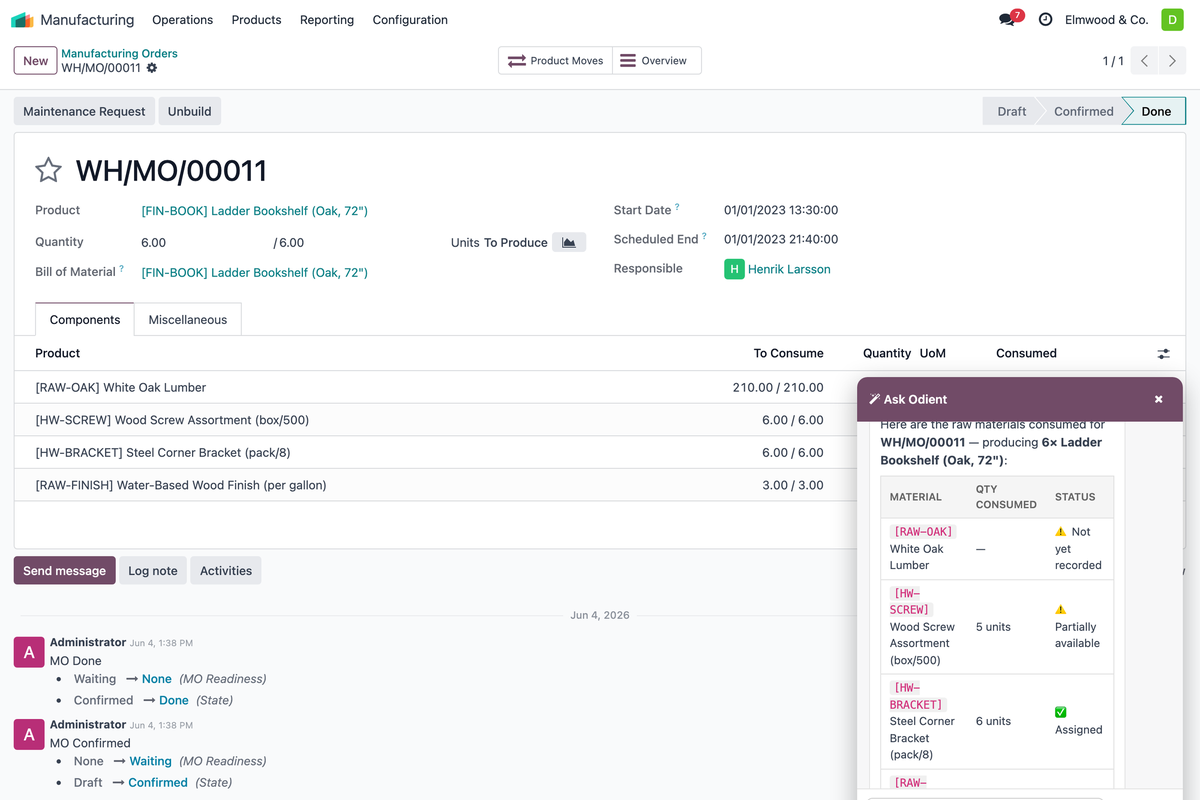
Task: Open the Operations menu
Action: click(183, 20)
